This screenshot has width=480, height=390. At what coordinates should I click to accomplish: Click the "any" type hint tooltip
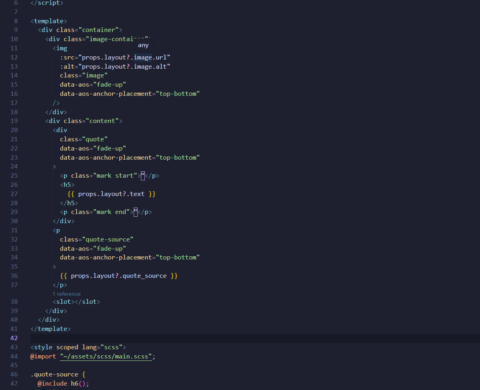[143, 45]
